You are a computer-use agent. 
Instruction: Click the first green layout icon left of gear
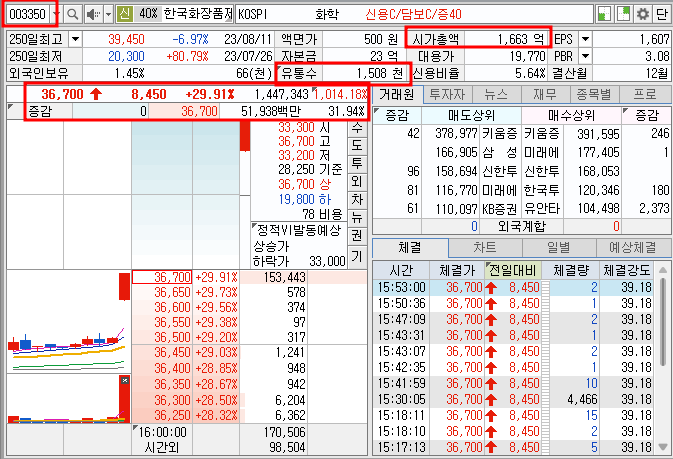tap(604, 14)
